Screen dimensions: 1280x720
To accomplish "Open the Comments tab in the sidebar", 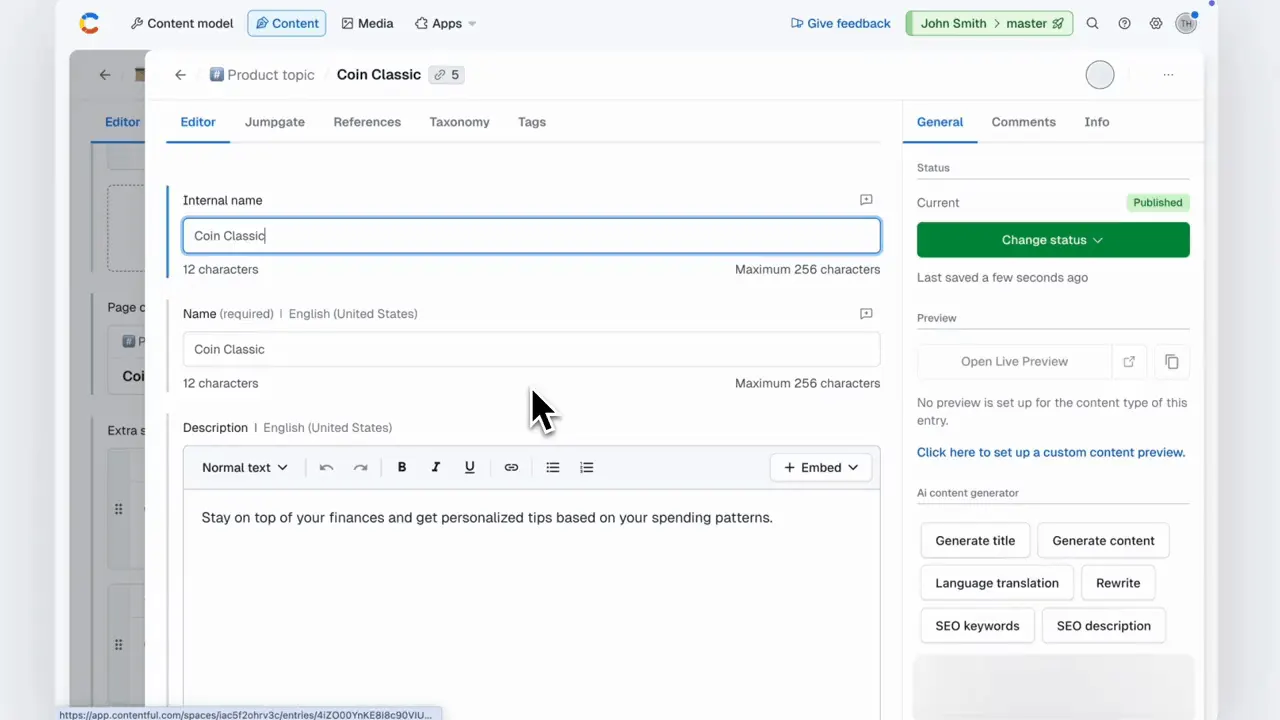I will pyautogui.click(x=1023, y=122).
